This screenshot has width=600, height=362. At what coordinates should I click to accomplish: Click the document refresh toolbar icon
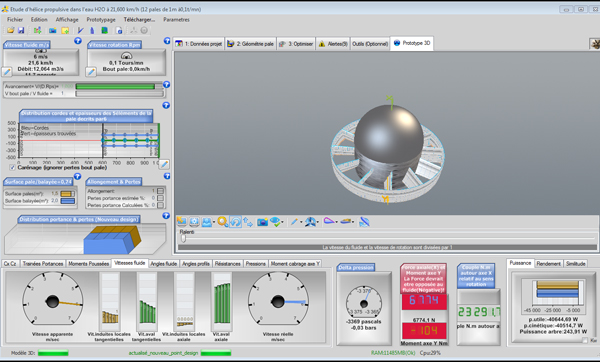119,30
